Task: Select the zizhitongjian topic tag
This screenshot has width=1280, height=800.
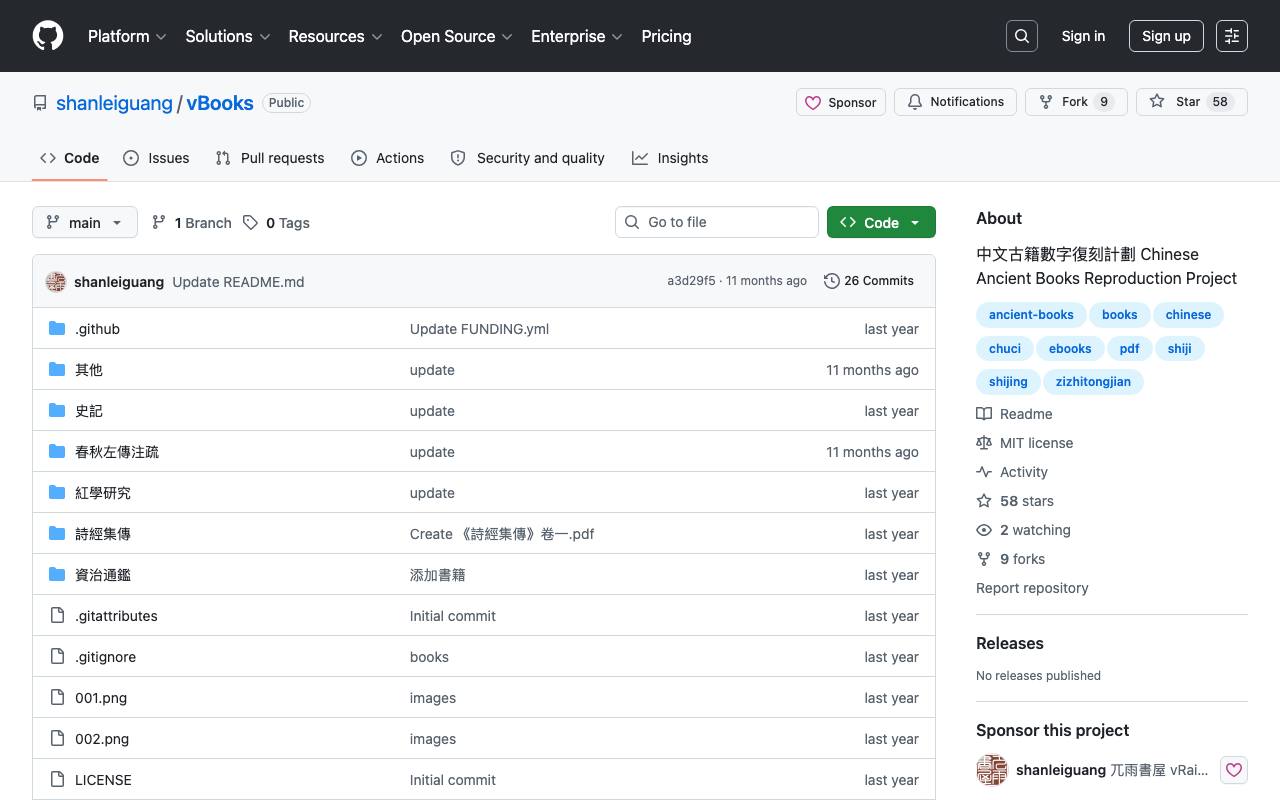Action: (1093, 382)
